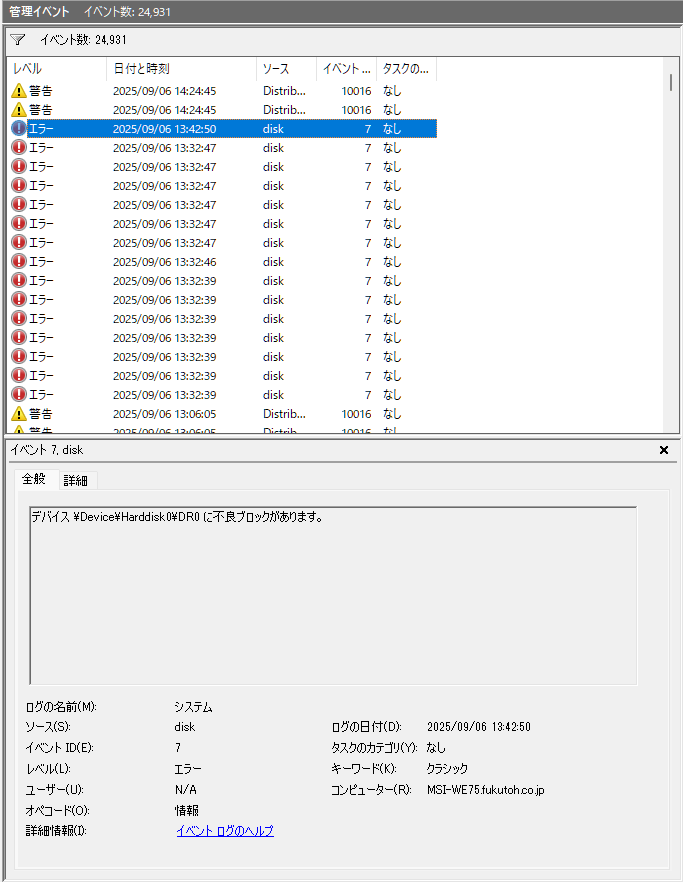Click the warning icon of the fully visible 13:06:05 event
This screenshot has height=882, width=684.
[x=19, y=414]
